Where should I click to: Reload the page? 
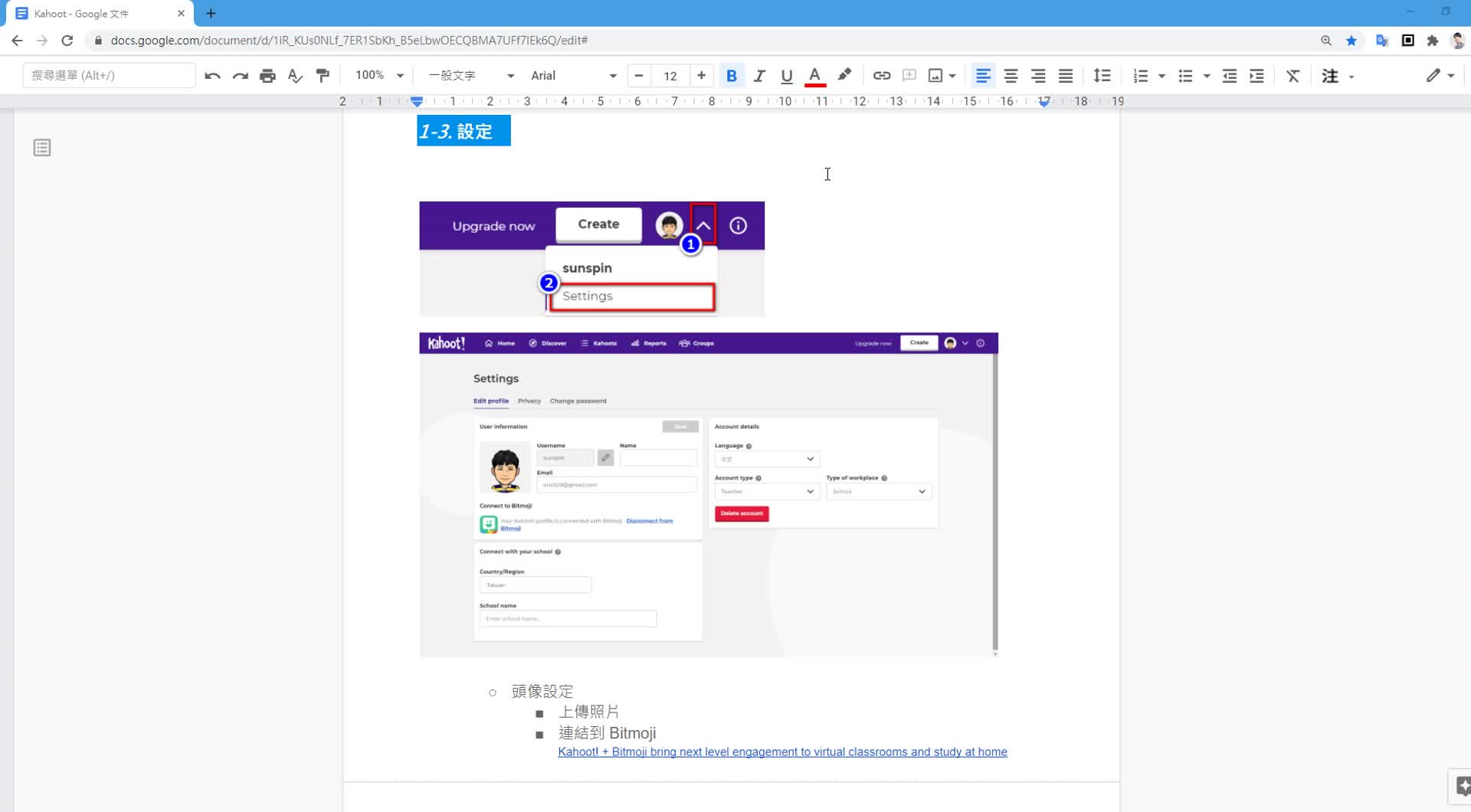point(67,41)
